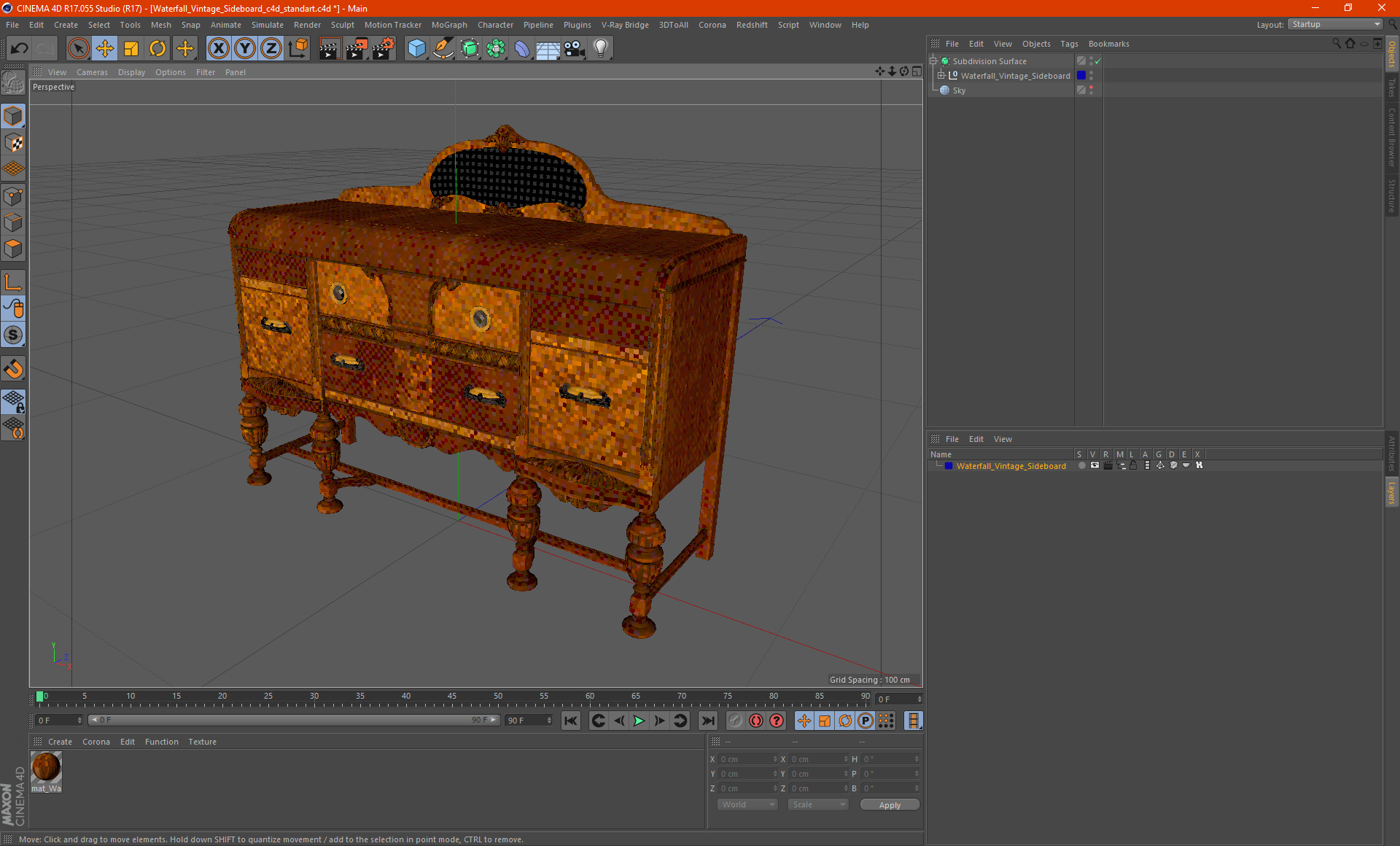Screen dimensions: 1400x846
Task: Toggle X axis lock
Action: click(218, 49)
